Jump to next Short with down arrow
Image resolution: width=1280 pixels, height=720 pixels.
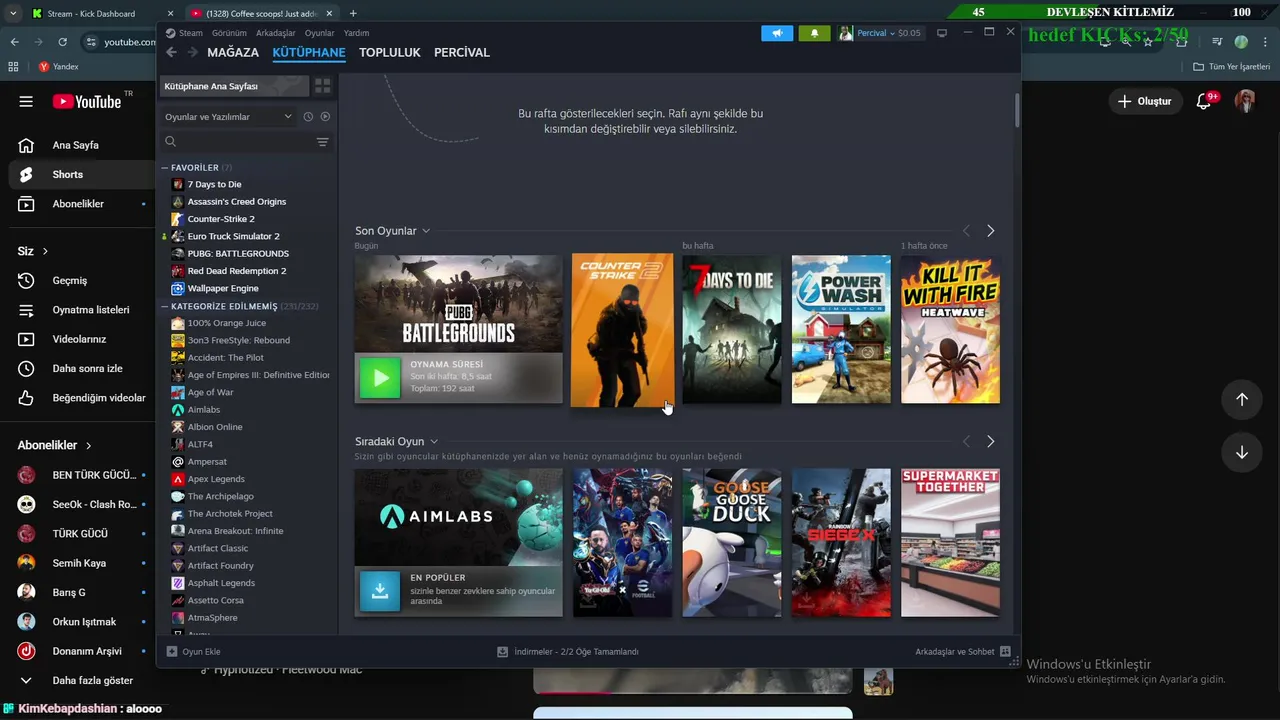pyautogui.click(x=1241, y=452)
